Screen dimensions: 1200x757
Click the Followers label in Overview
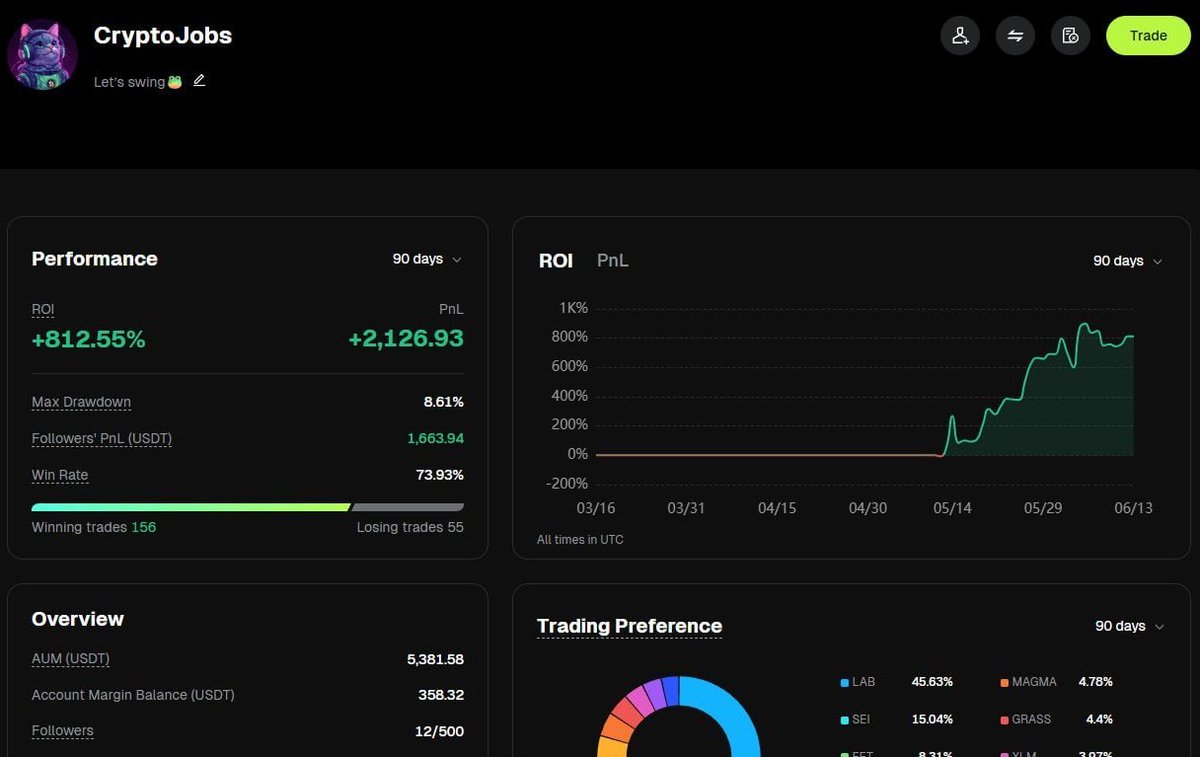point(62,731)
